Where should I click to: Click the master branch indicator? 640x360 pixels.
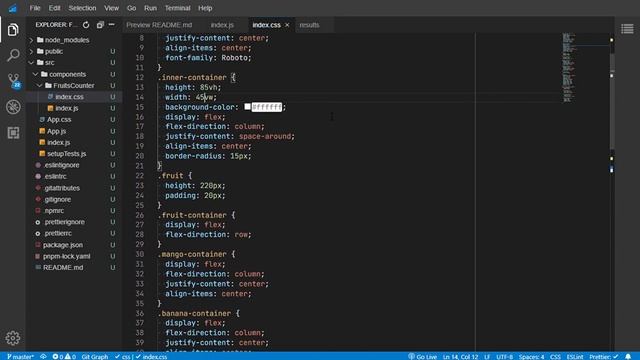click(20, 356)
